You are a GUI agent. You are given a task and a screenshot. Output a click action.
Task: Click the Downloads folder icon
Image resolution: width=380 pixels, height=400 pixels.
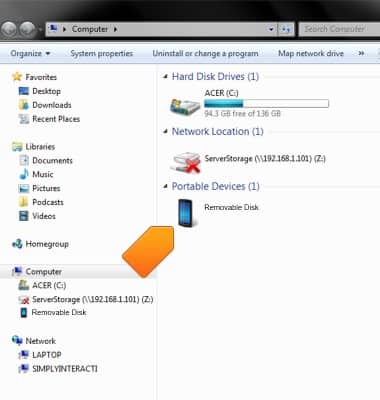point(24,105)
